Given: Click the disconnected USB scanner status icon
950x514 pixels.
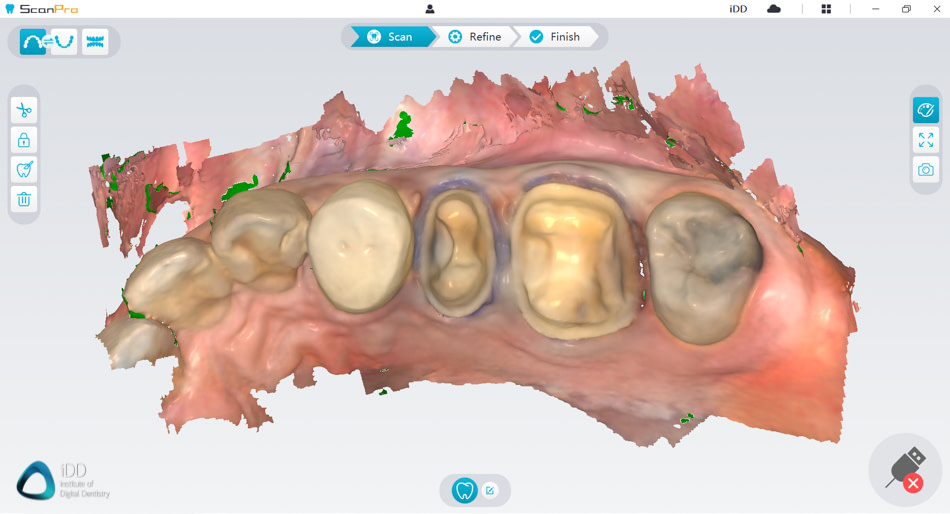Looking at the screenshot, I should tap(904, 470).
